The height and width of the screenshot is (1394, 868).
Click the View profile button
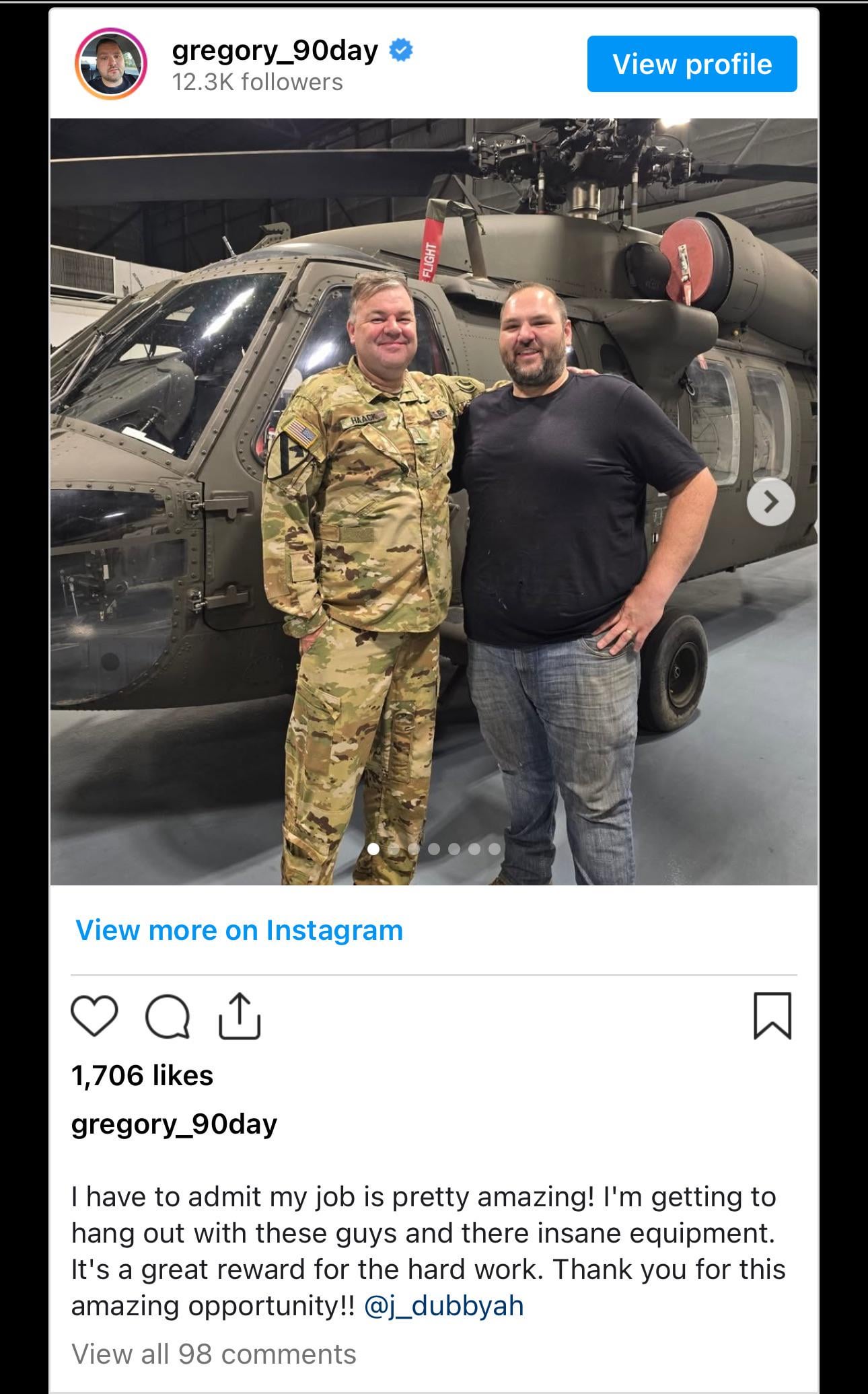coord(692,64)
